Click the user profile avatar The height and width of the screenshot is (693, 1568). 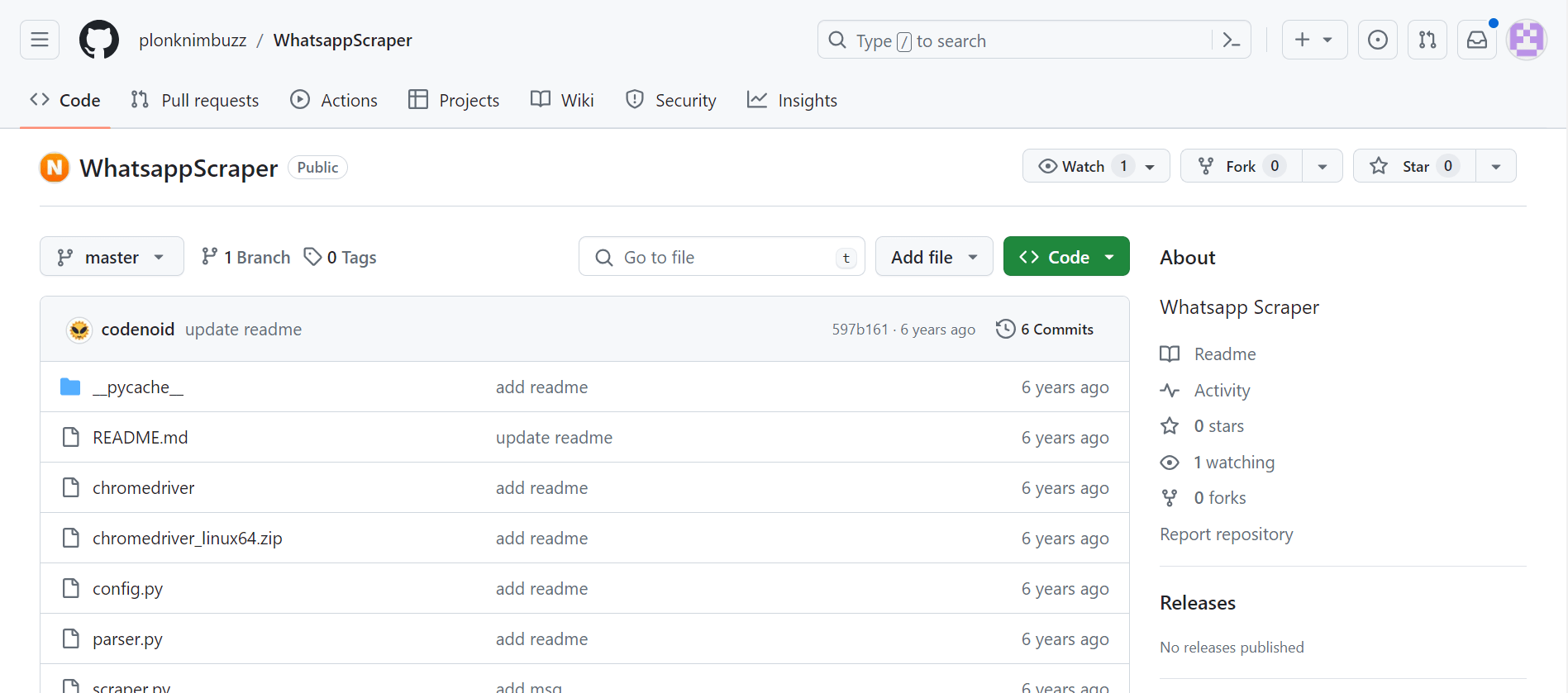click(1526, 40)
